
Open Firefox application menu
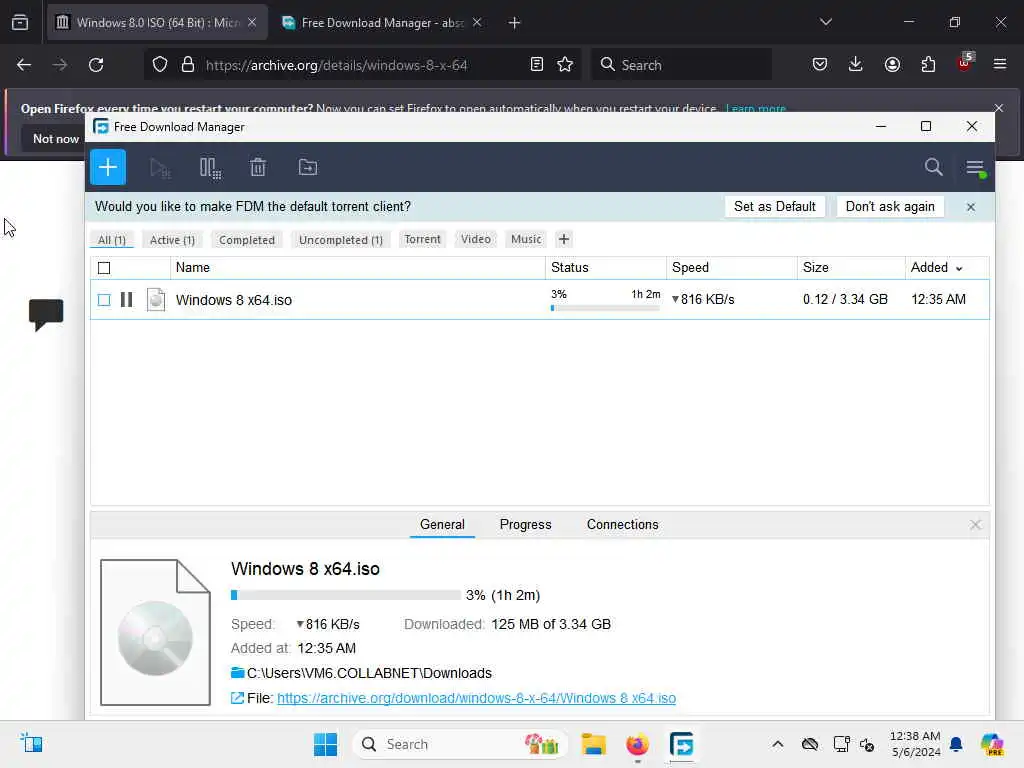coord(1000,64)
